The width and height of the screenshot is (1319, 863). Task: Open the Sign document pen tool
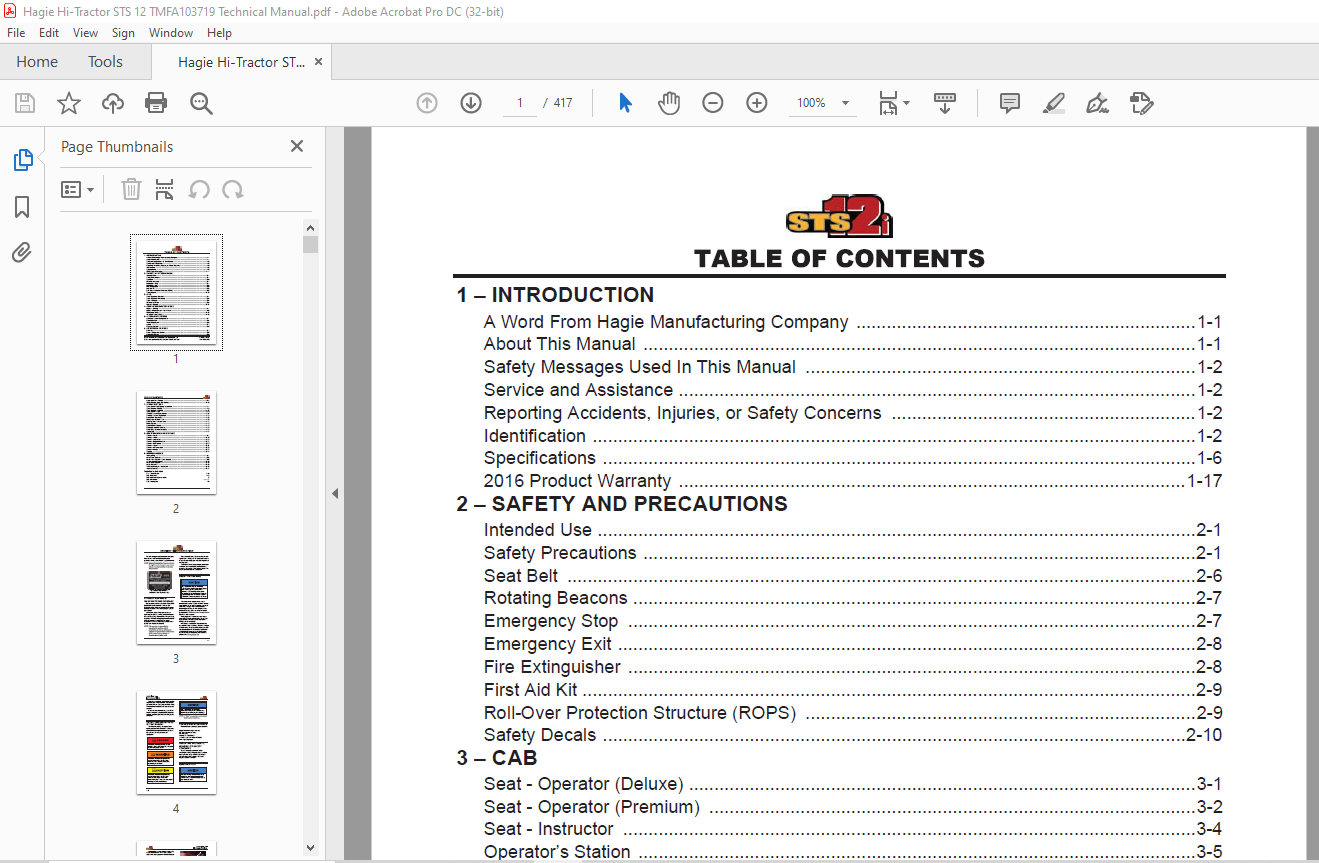(x=1097, y=103)
